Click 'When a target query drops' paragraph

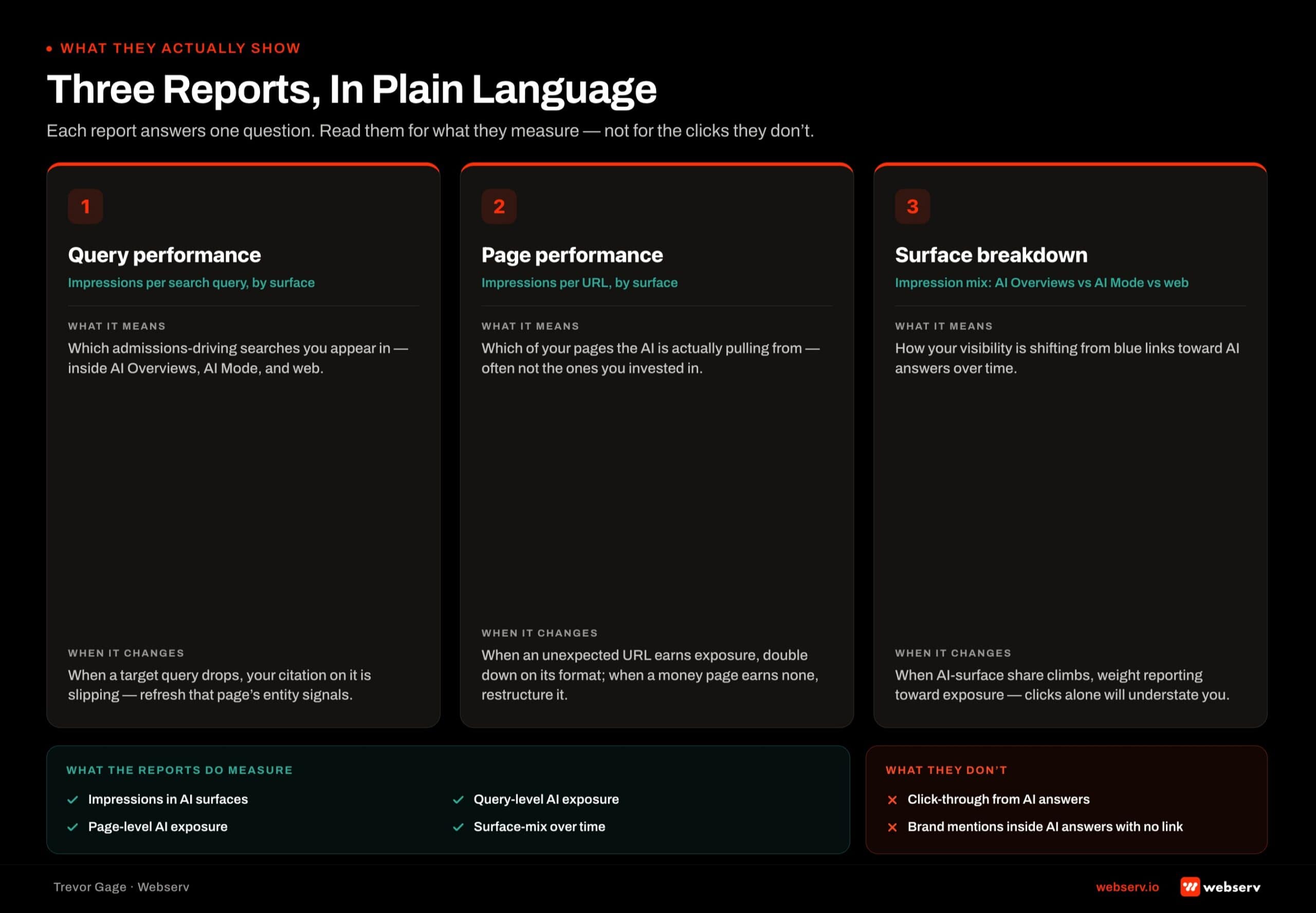(220, 685)
